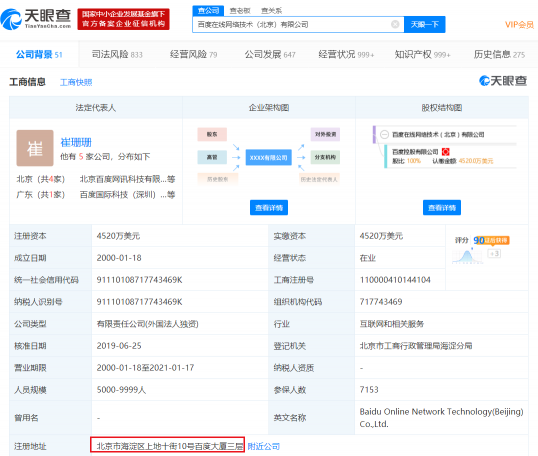Viewport: 538px width, 456px height.
Task: Click the XXXX有限公司 center diagram box
Action: point(268,157)
